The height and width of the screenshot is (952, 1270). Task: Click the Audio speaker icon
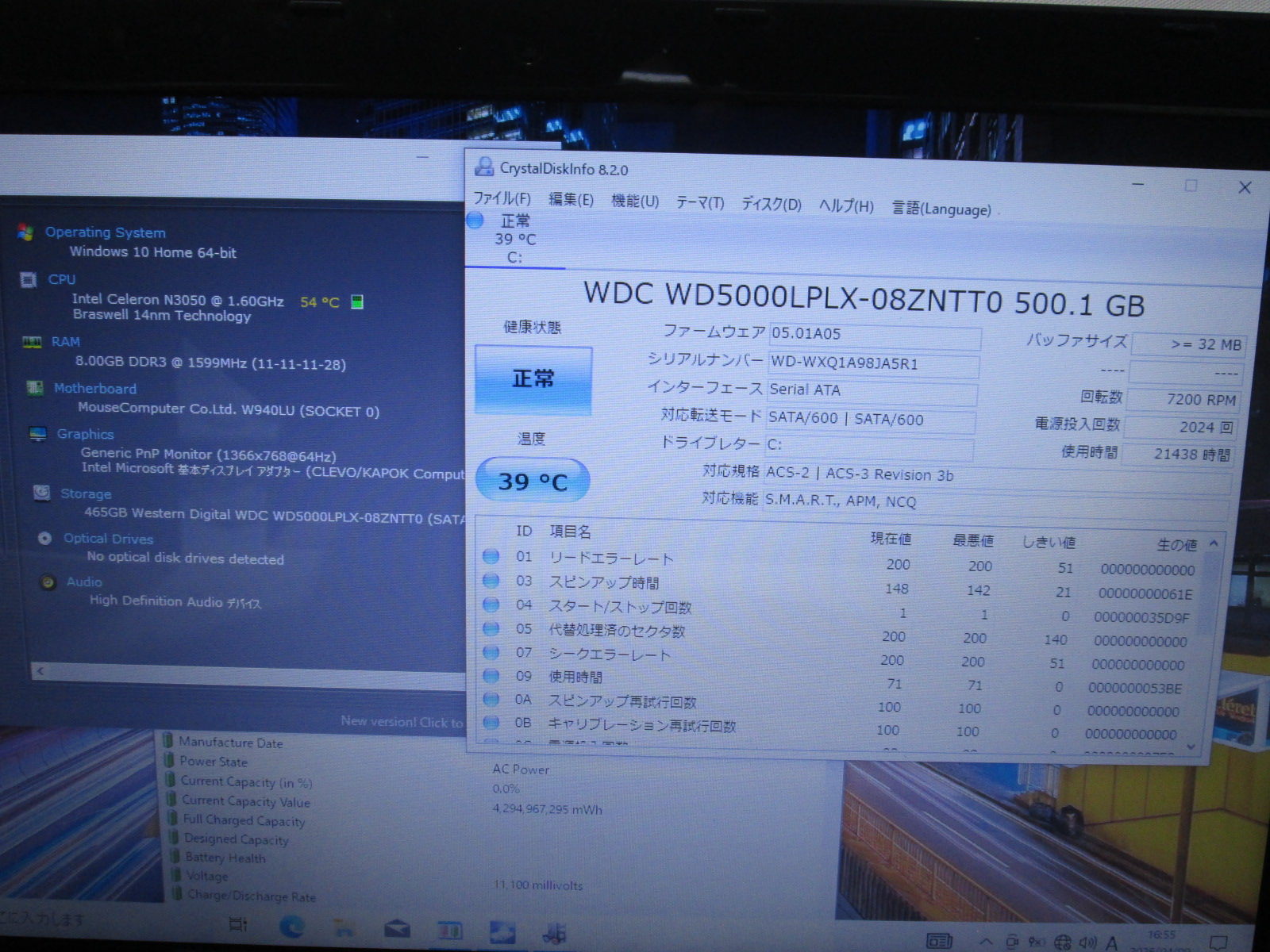pos(48,582)
